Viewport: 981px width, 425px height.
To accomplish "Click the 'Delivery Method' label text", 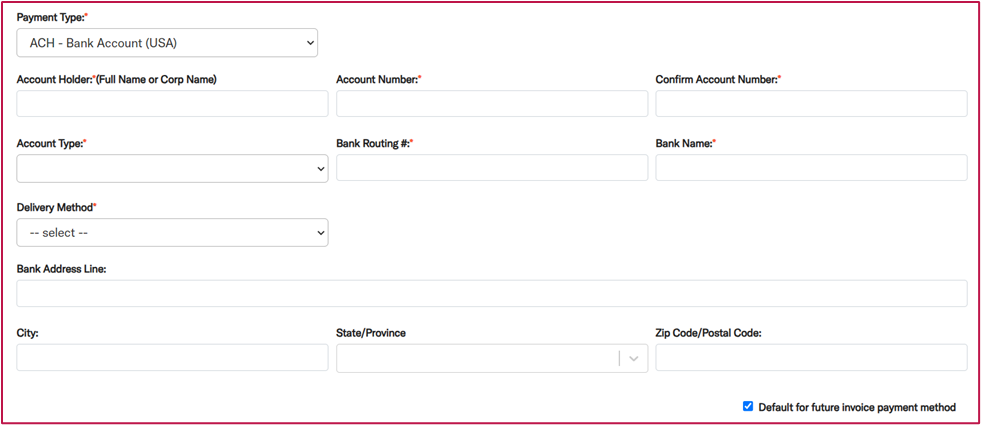I will pyautogui.click(x=56, y=207).
